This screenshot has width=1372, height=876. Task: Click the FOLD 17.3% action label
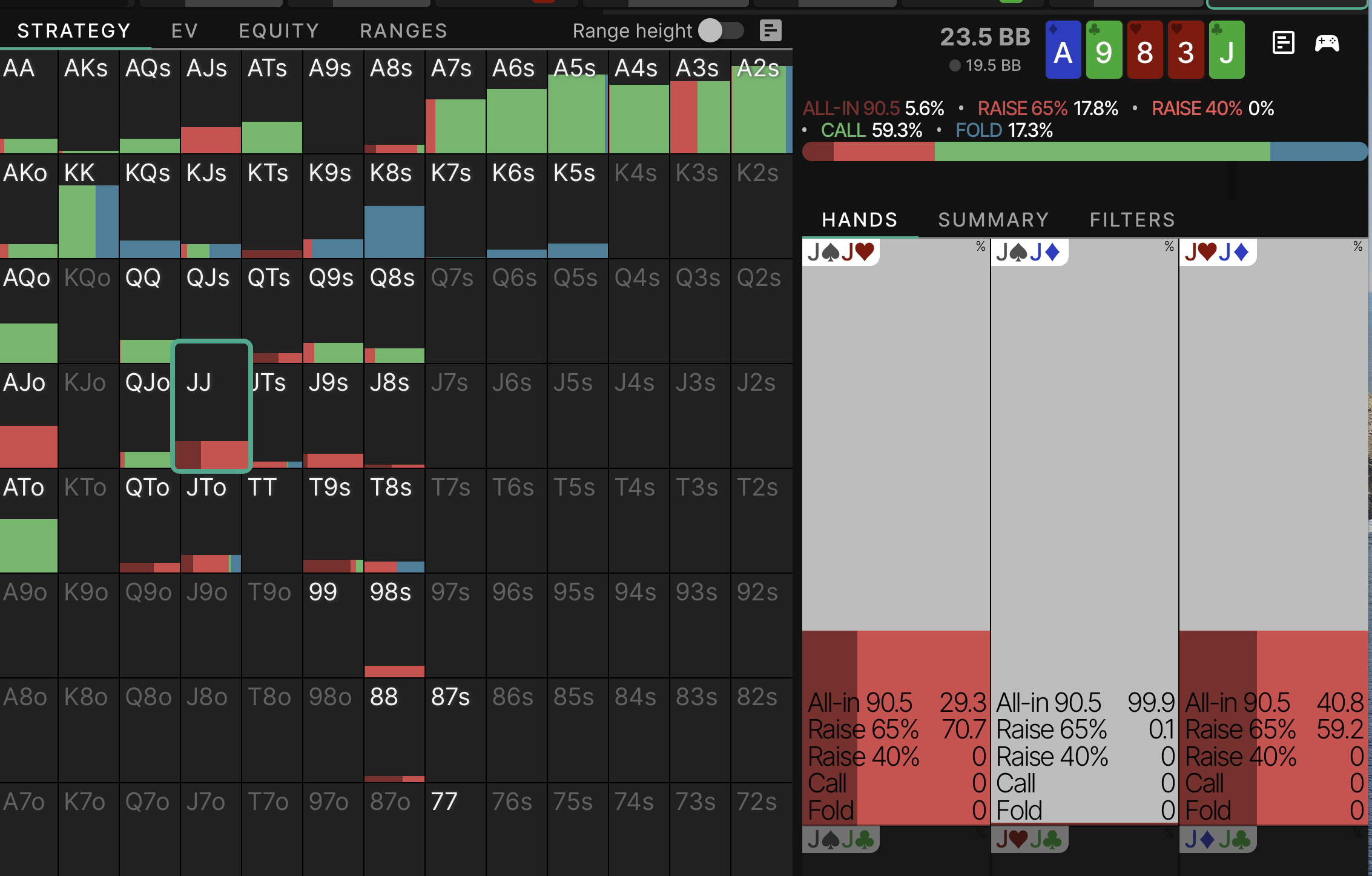pos(1004,130)
